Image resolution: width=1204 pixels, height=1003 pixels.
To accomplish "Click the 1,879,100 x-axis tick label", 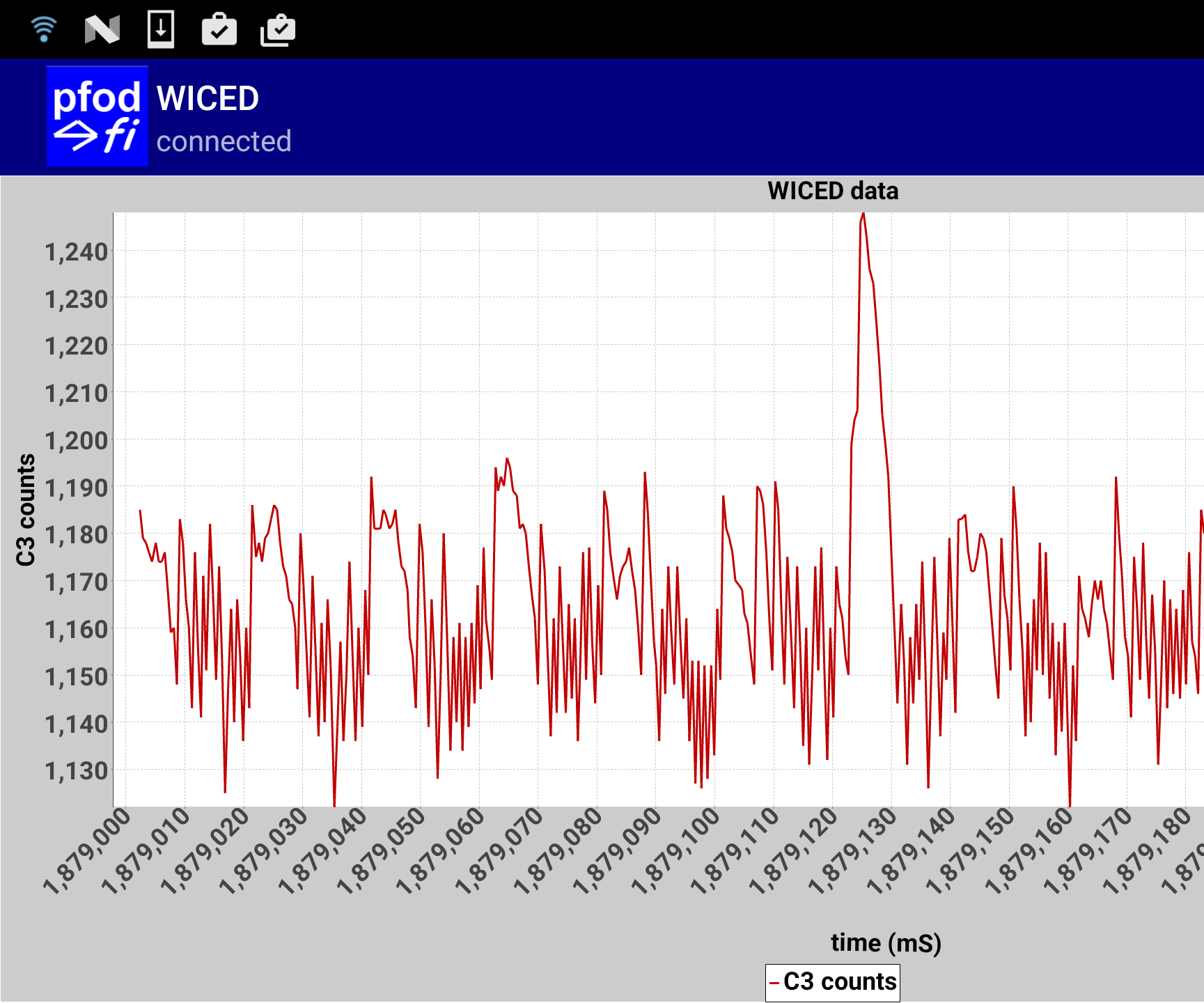I will pyautogui.click(x=675, y=851).
